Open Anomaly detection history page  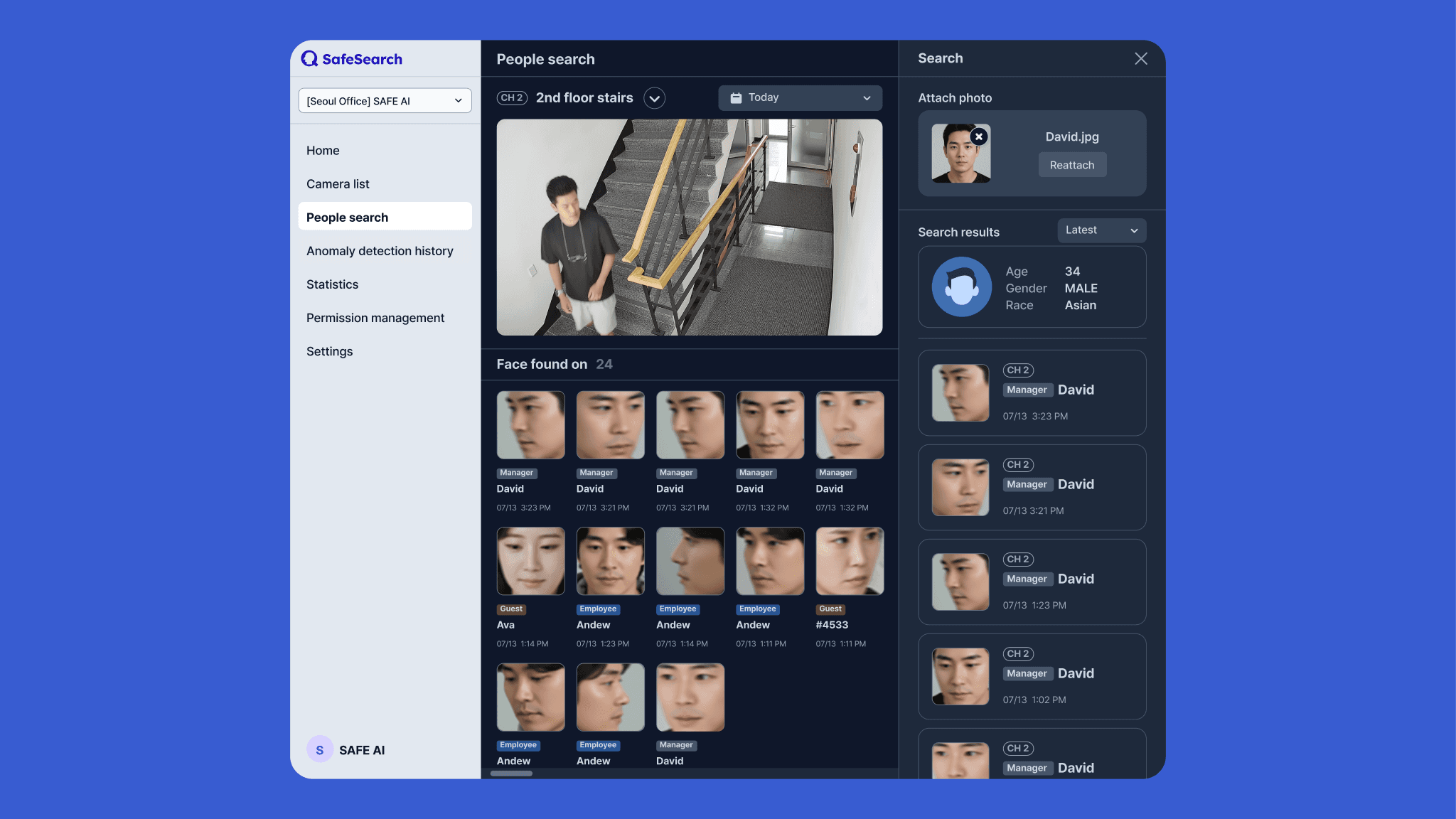[x=380, y=251]
